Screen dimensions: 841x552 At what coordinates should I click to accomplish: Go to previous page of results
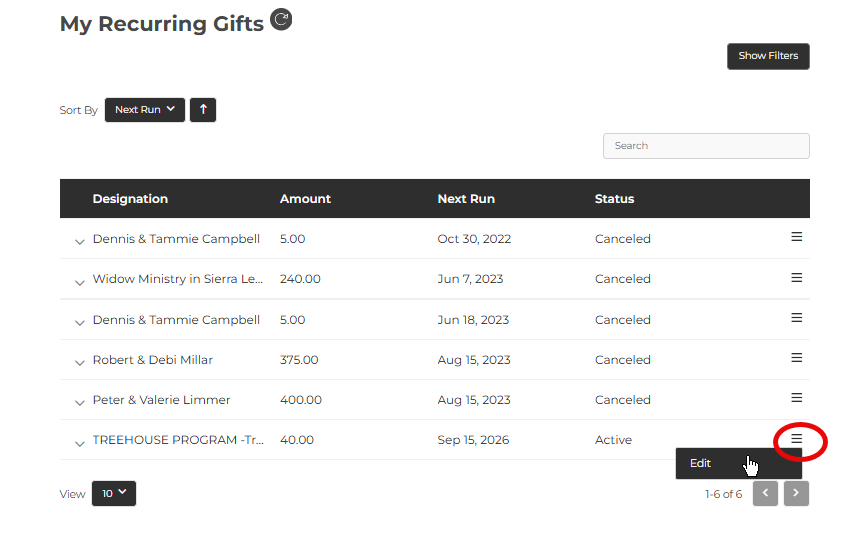(765, 493)
